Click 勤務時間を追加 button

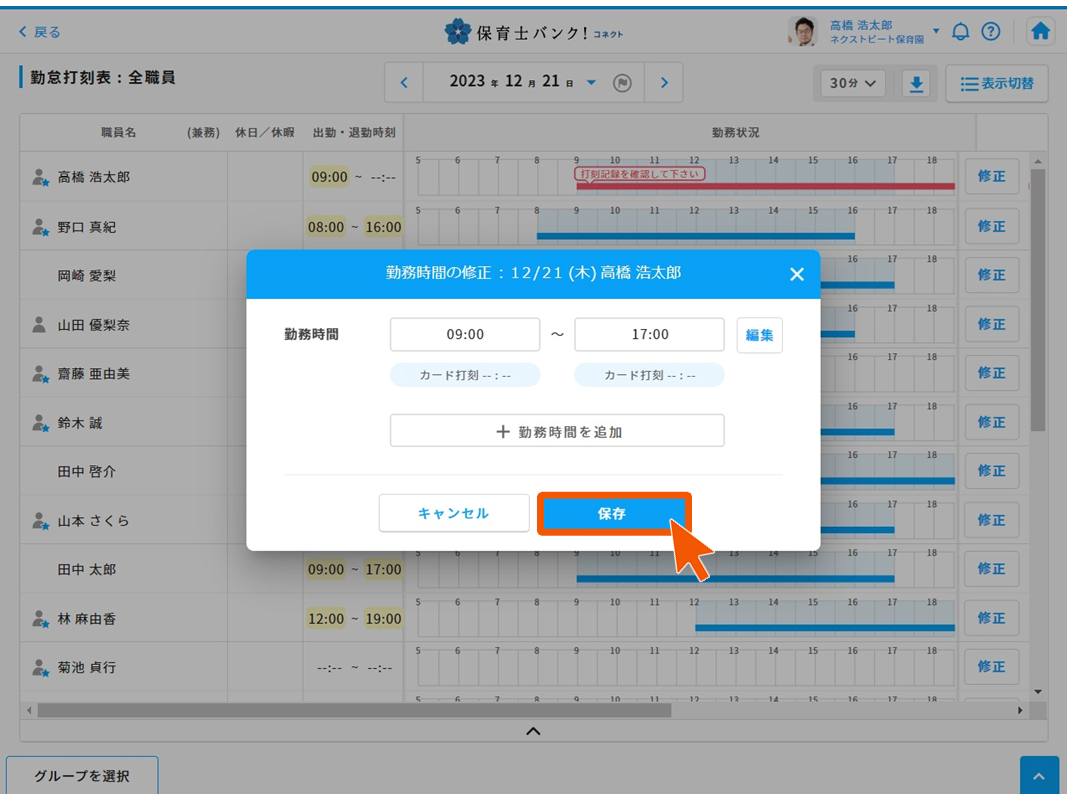[557, 432]
